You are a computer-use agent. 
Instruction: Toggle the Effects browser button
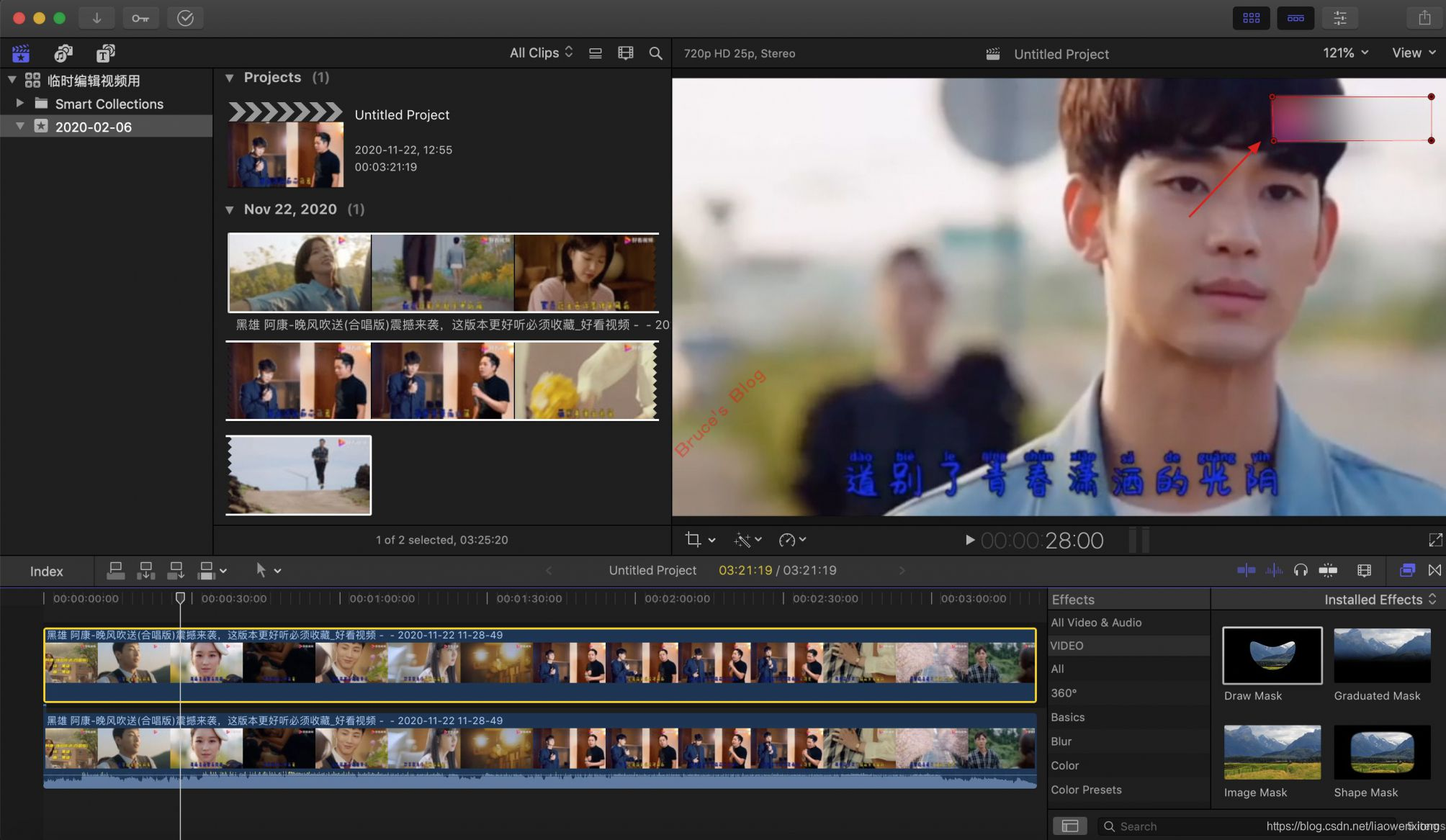click(1406, 571)
